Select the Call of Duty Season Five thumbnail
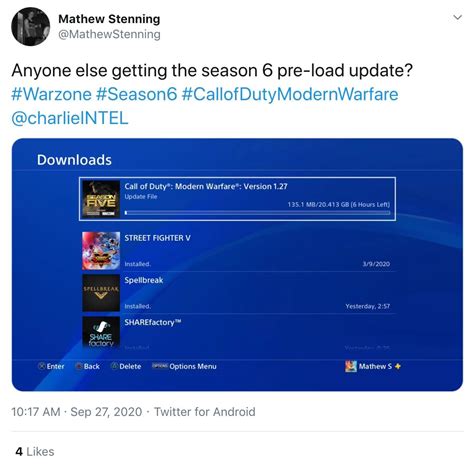This screenshot has height=470, width=474. click(101, 199)
